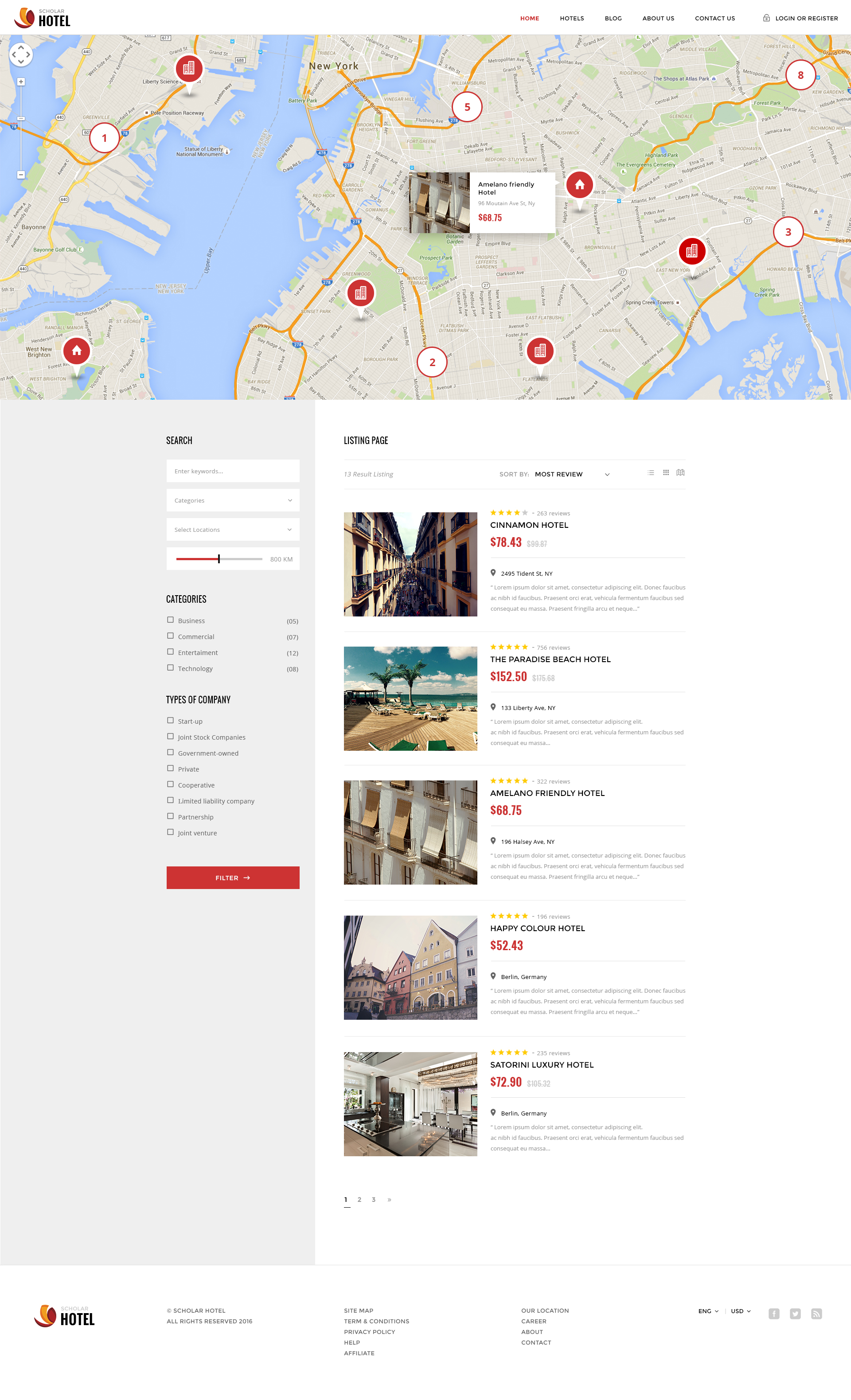Tick the Partnership checkbox

coord(171,816)
